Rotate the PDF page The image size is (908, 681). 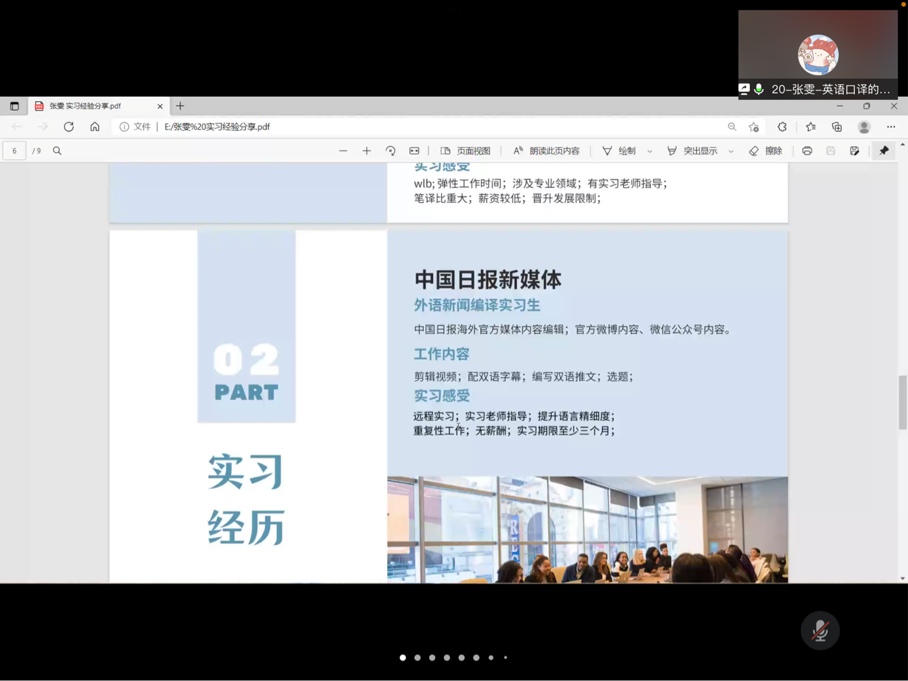(x=391, y=151)
